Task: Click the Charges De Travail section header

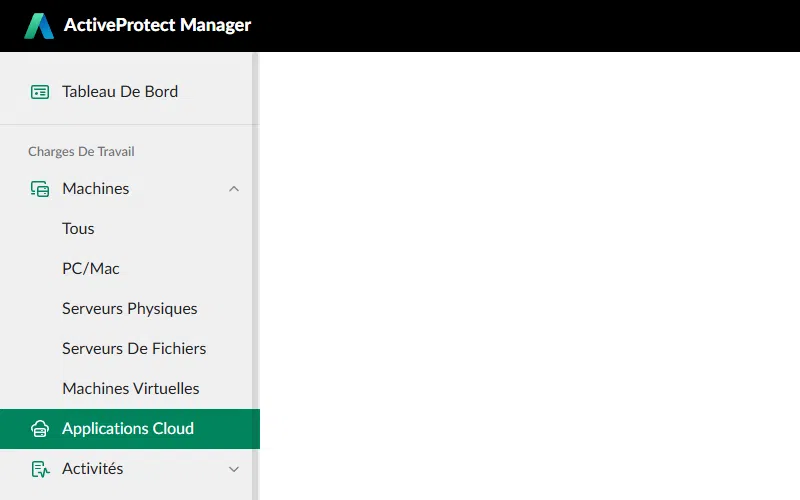Action: coord(81,152)
